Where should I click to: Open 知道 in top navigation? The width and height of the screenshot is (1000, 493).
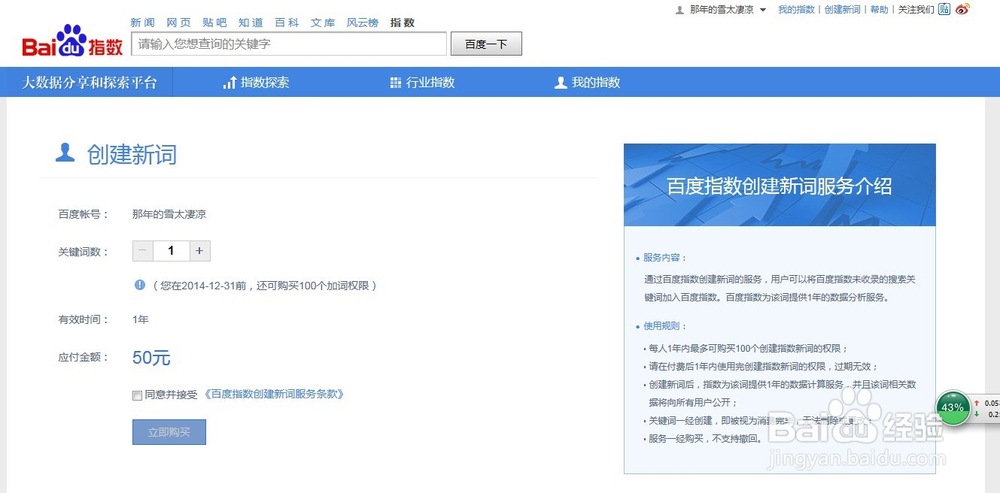coord(251,22)
